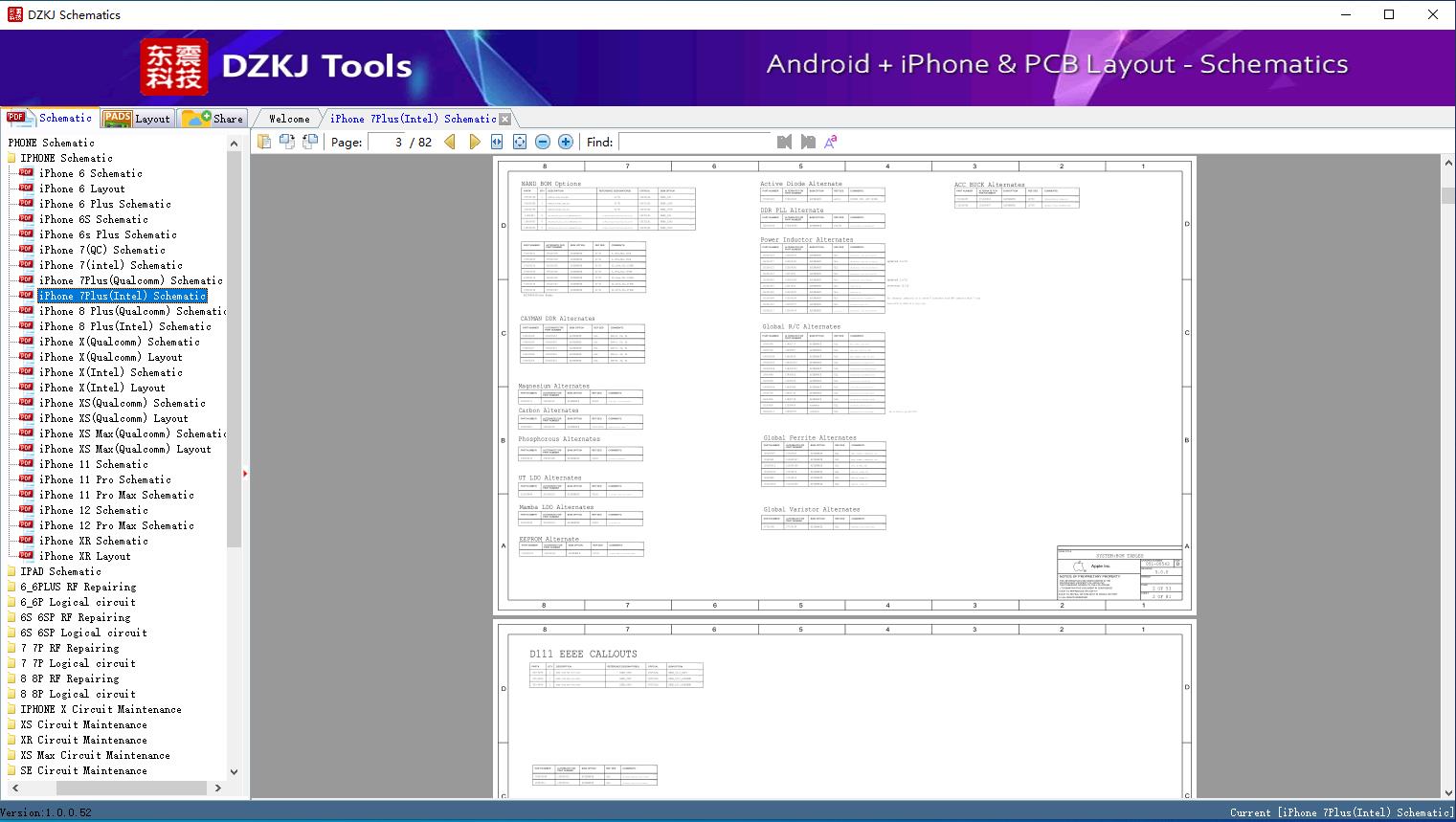
Task: Zoom out with the minus icon
Action: (x=543, y=142)
